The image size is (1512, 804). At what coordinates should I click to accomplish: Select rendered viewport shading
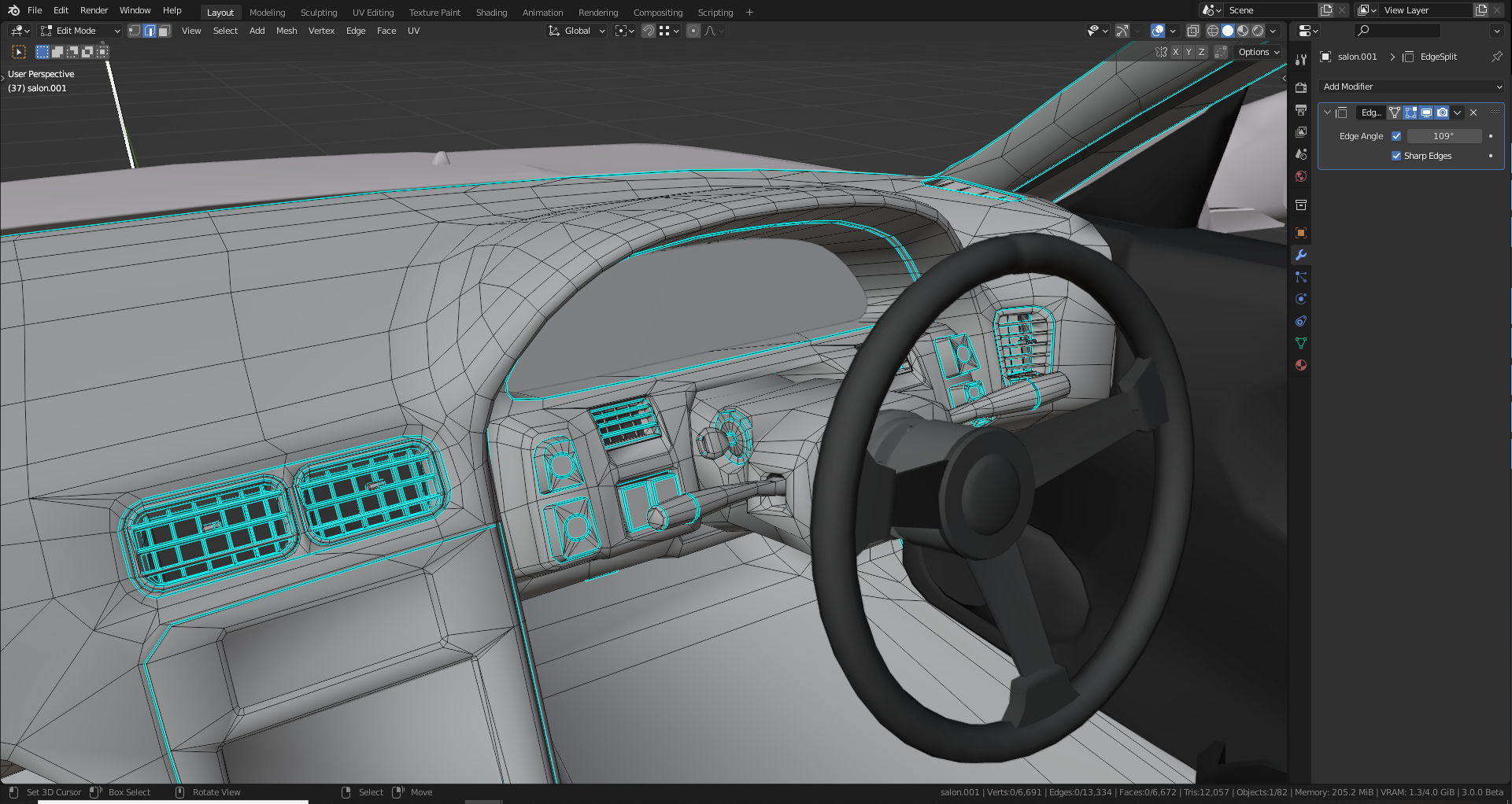(x=1258, y=31)
